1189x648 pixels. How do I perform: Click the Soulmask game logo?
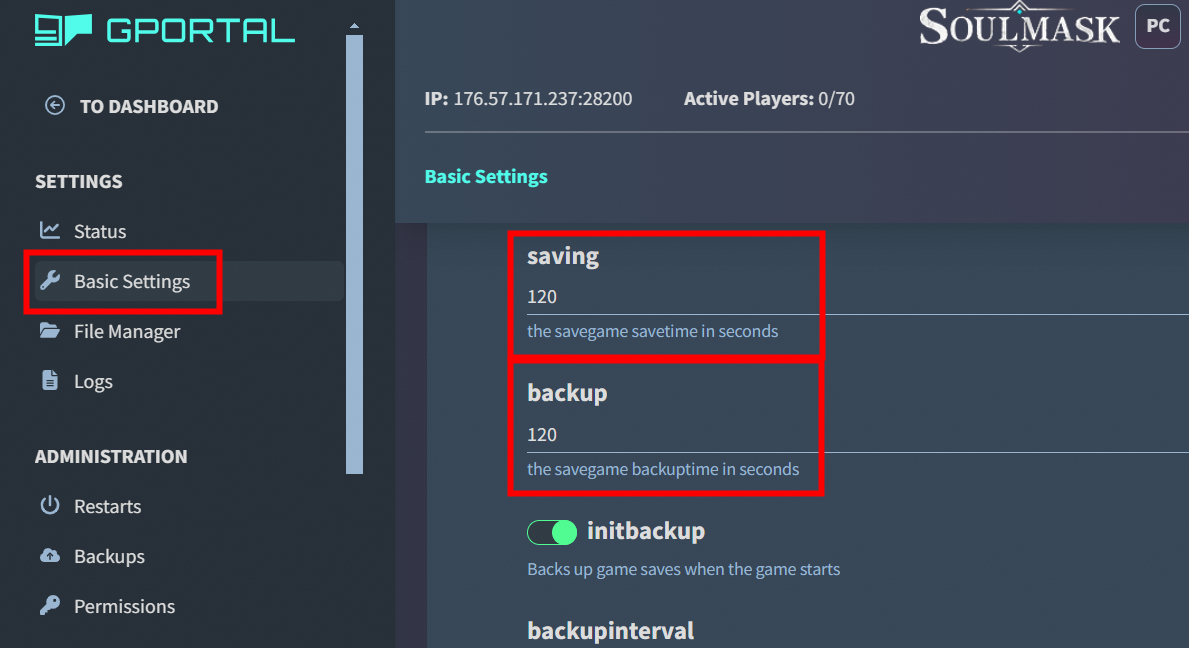coord(1019,27)
